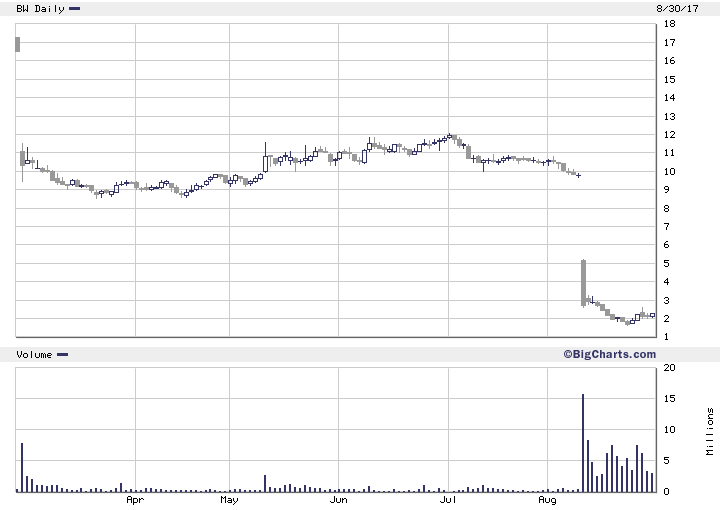Click the 1 price axis label

[667, 336]
